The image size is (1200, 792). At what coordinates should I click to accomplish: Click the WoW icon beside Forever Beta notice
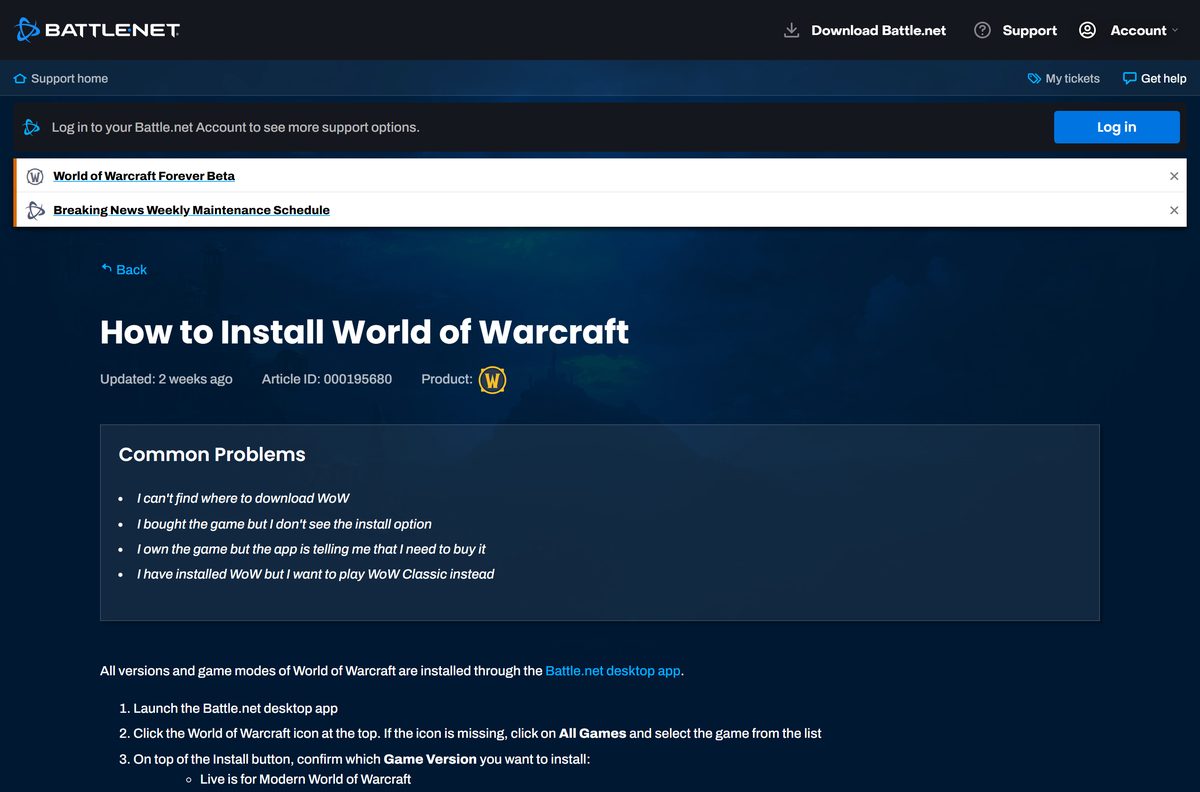(x=35, y=176)
